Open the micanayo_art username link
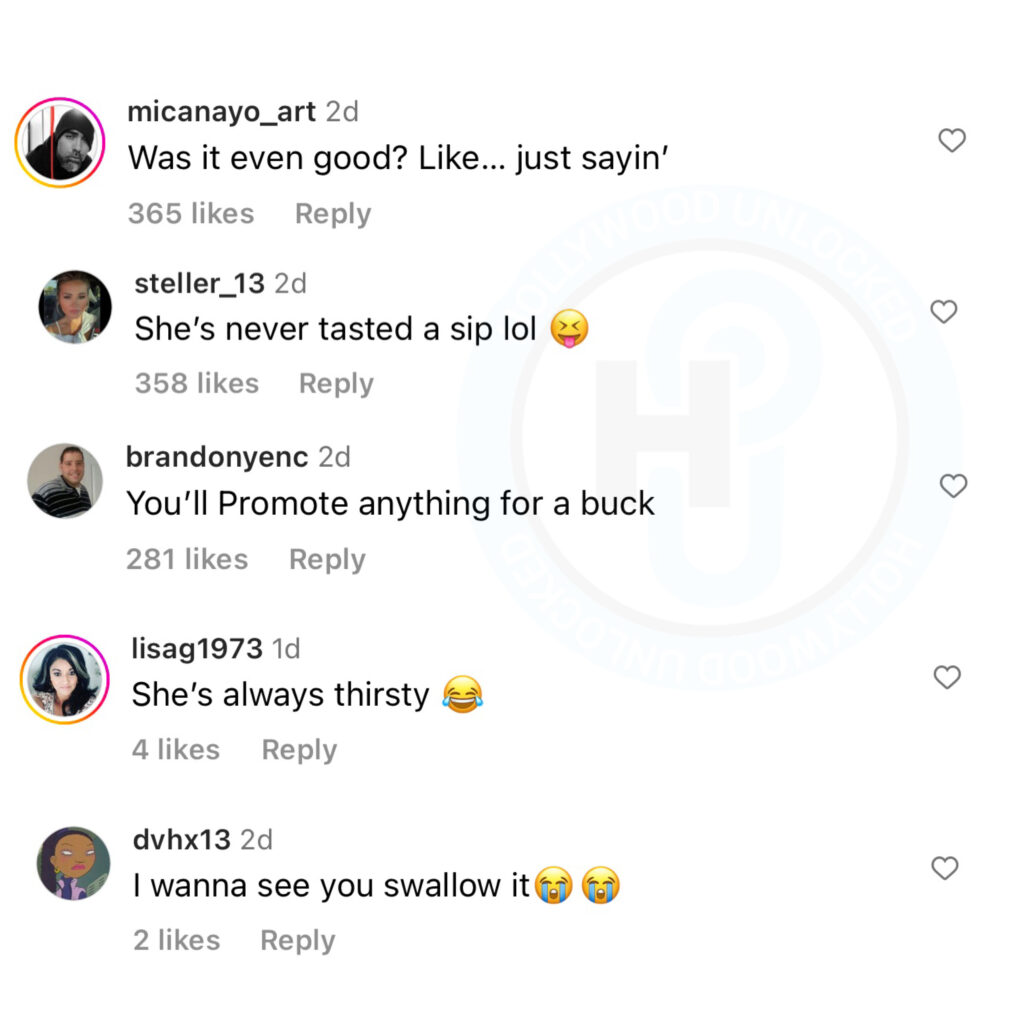This screenshot has width=1024, height=1024. click(x=221, y=112)
